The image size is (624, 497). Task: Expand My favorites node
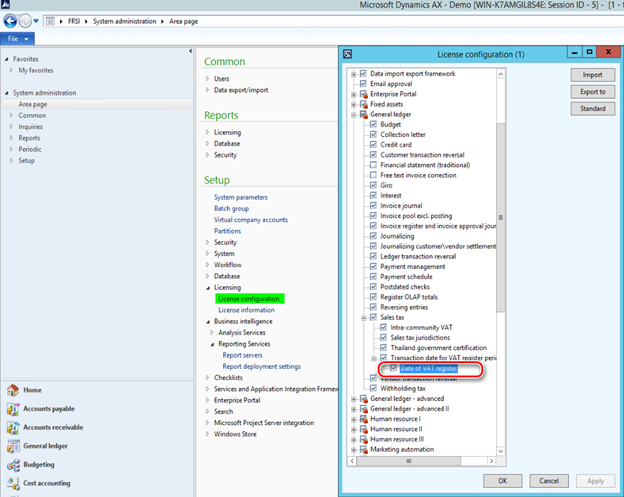pyautogui.click(x=11, y=70)
